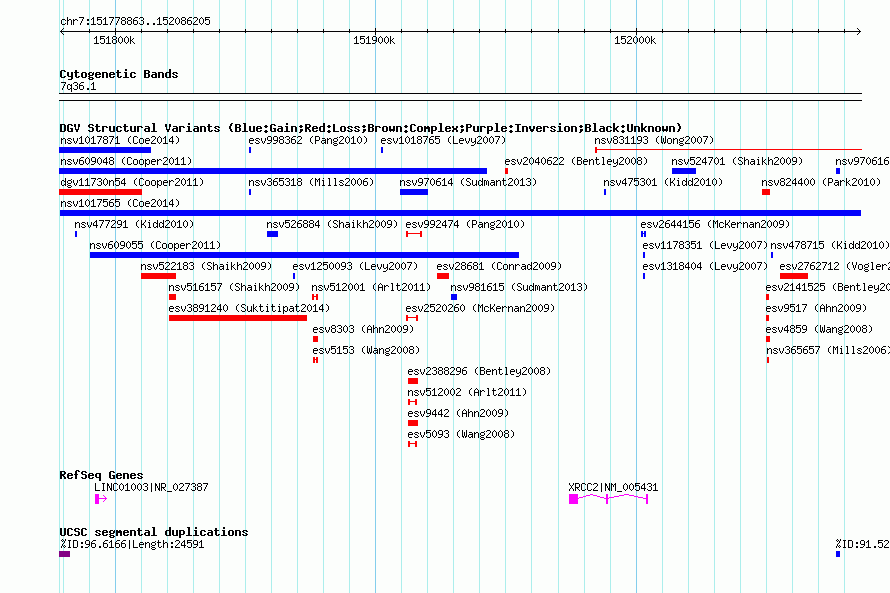Click nsv516157 (Shaikh2009) variant text

(x=234, y=287)
